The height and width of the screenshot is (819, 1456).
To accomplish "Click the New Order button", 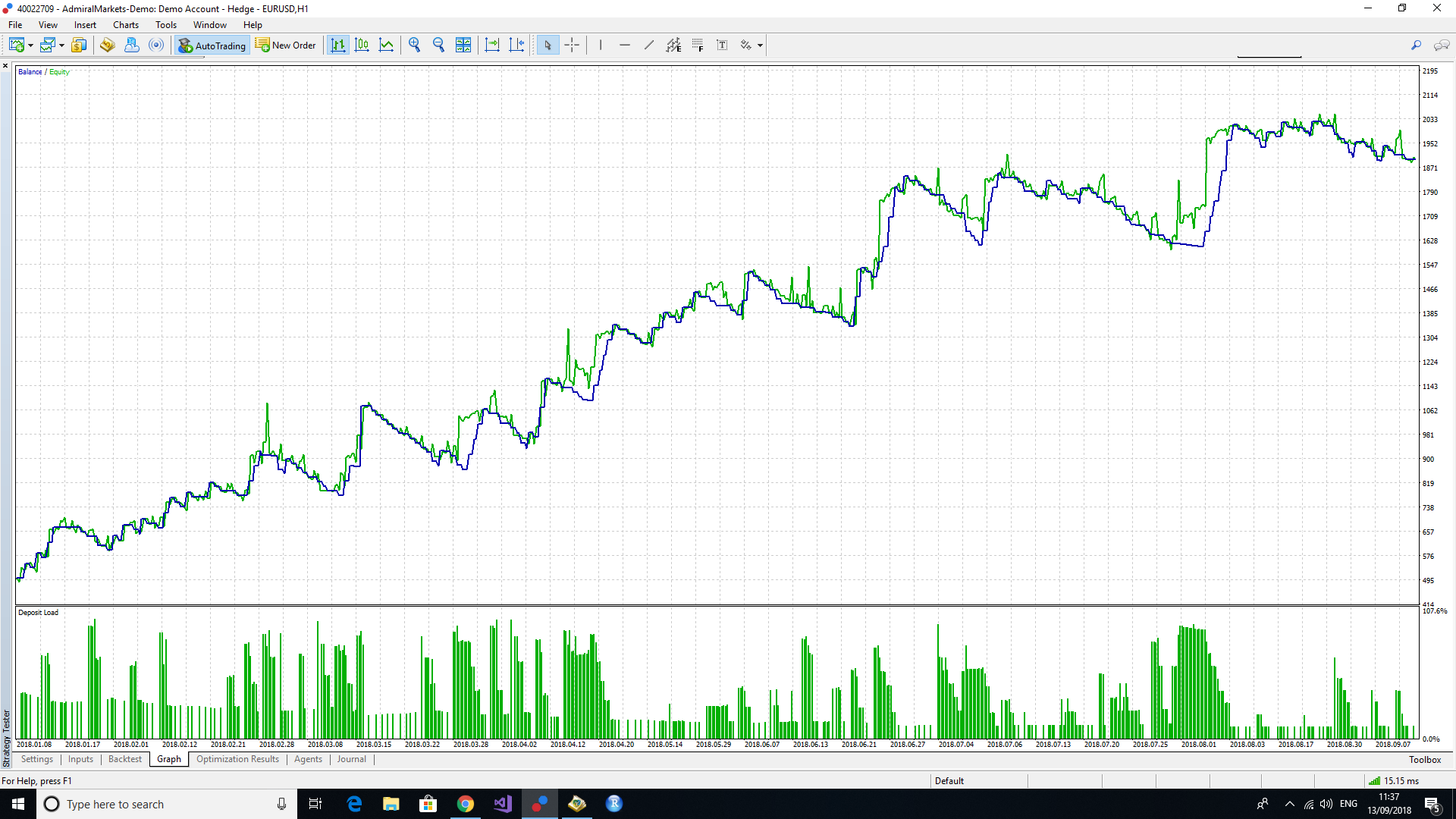I will pos(286,45).
